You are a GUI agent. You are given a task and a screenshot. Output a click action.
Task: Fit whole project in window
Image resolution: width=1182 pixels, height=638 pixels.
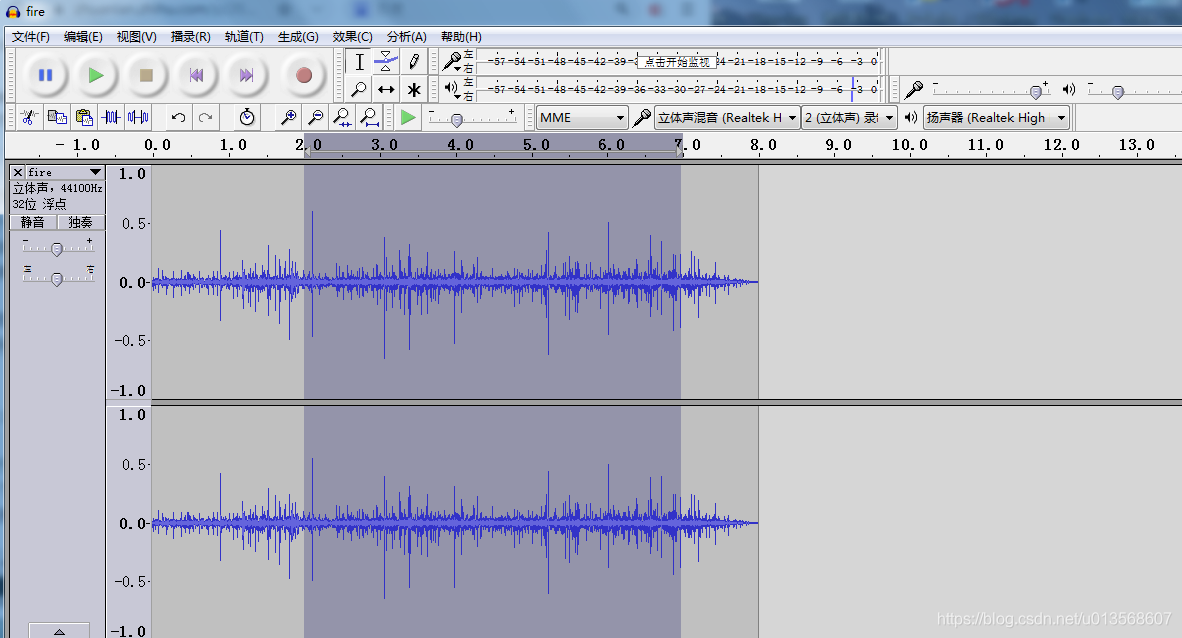pyautogui.click(x=369, y=117)
